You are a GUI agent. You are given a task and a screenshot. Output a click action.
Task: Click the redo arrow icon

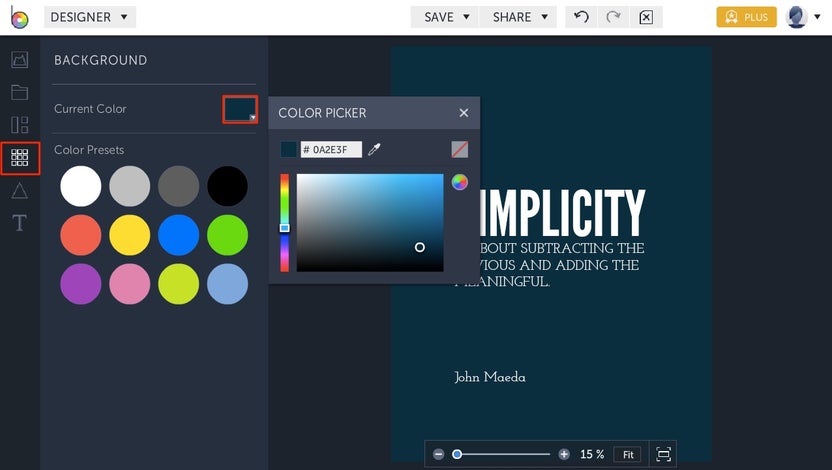613,17
